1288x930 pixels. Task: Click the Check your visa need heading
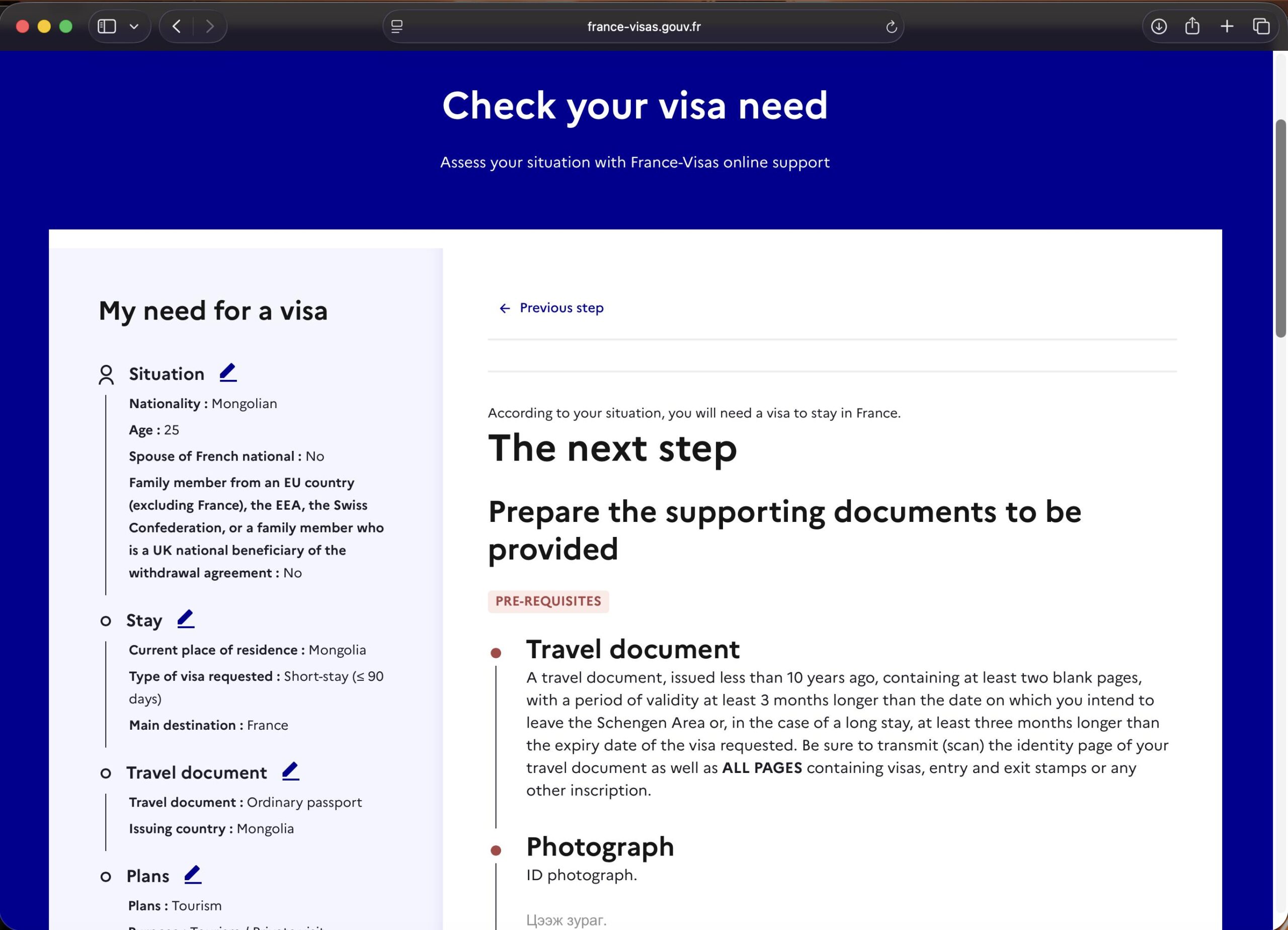(x=635, y=106)
